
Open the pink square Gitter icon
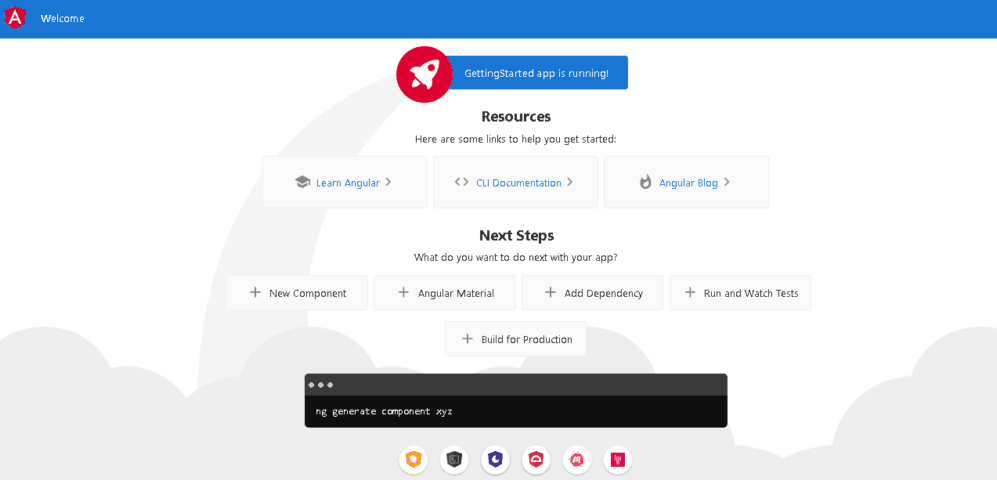[x=617, y=459]
